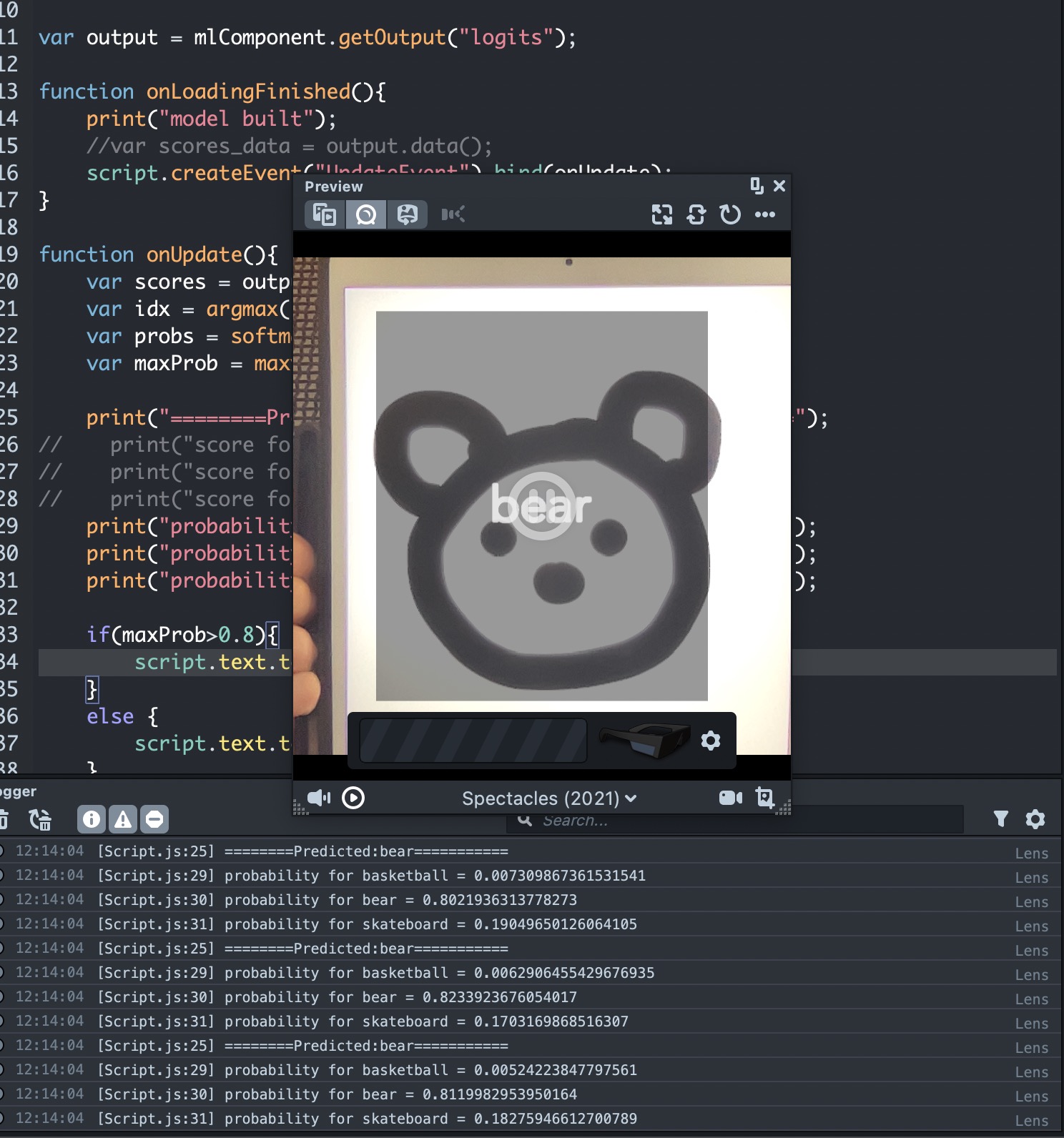Click the 'Lens' source tag on the first log row

1032,853
